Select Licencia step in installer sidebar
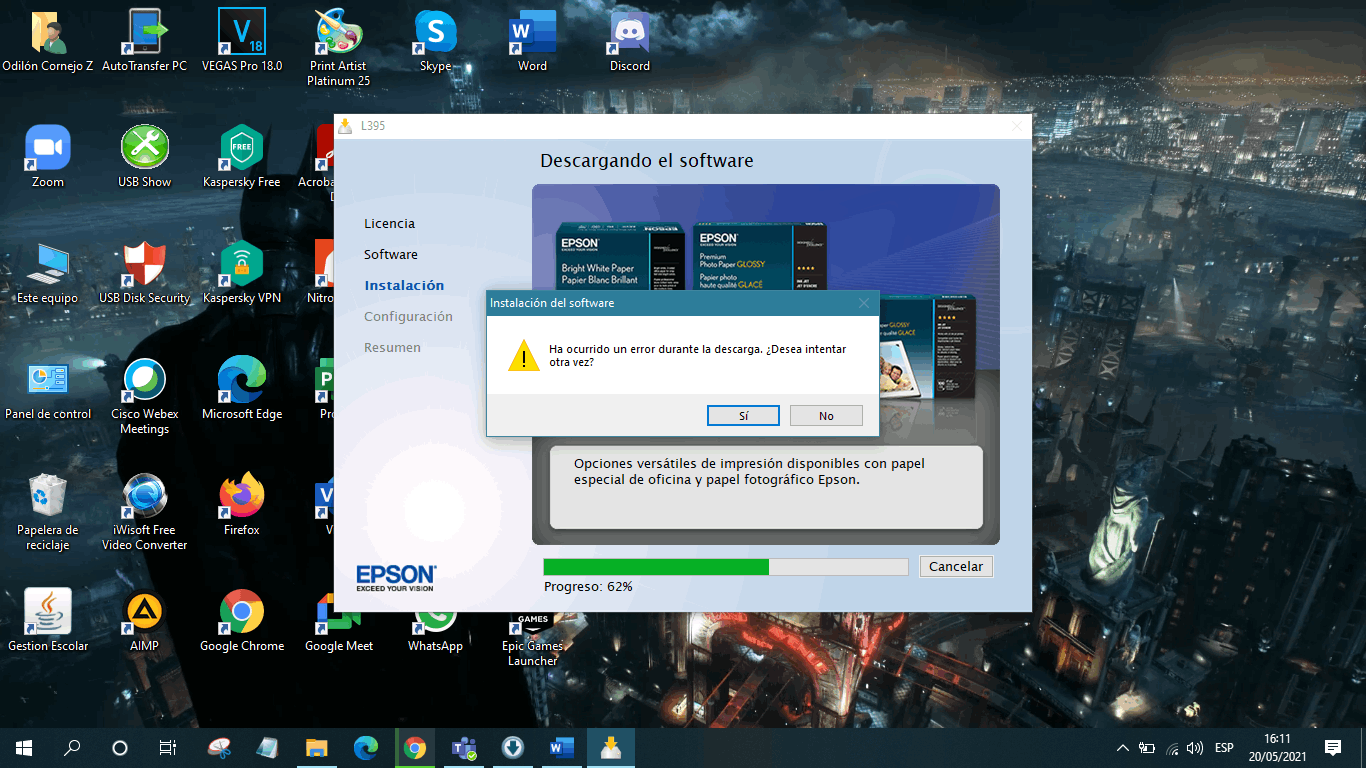The width and height of the screenshot is (1366, 768). 389,224
